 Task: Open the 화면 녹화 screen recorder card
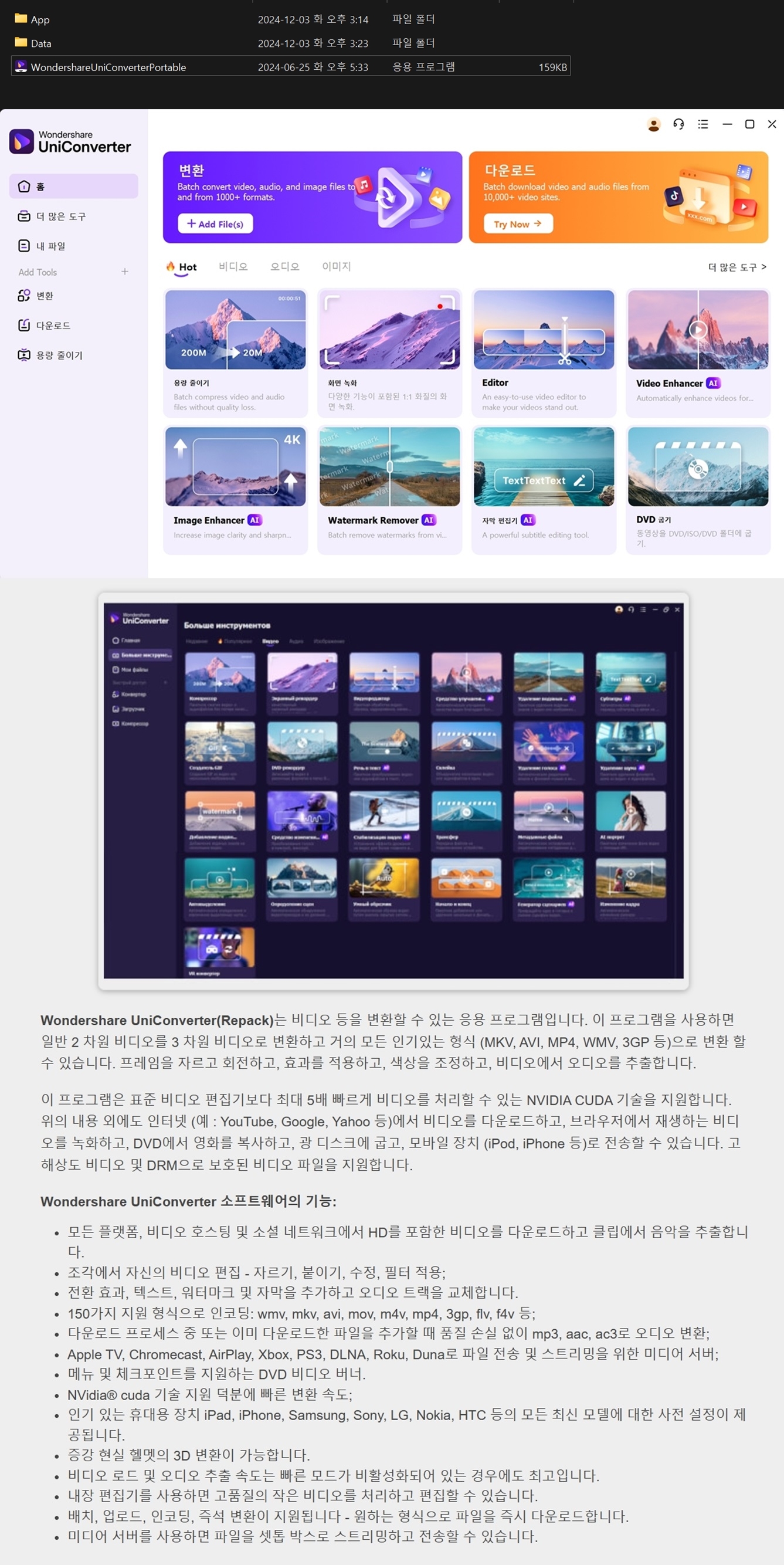click(390, 353)
